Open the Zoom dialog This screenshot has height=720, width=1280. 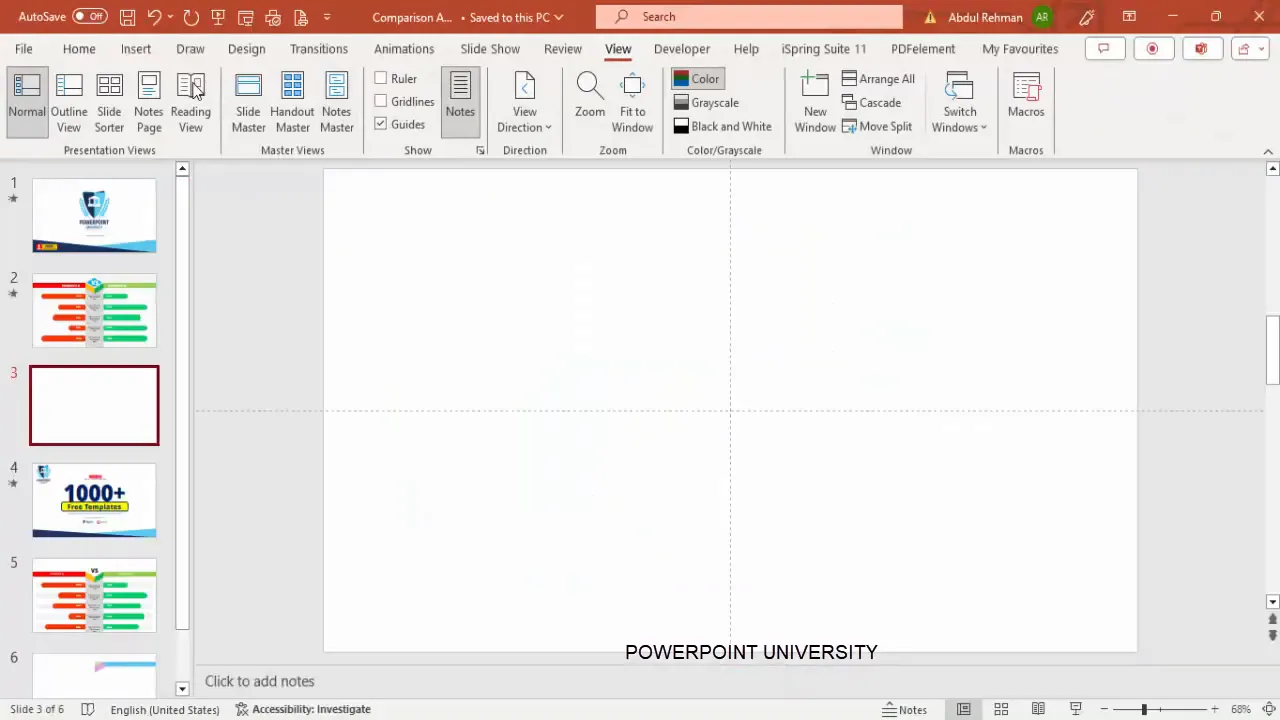(589, 97)
